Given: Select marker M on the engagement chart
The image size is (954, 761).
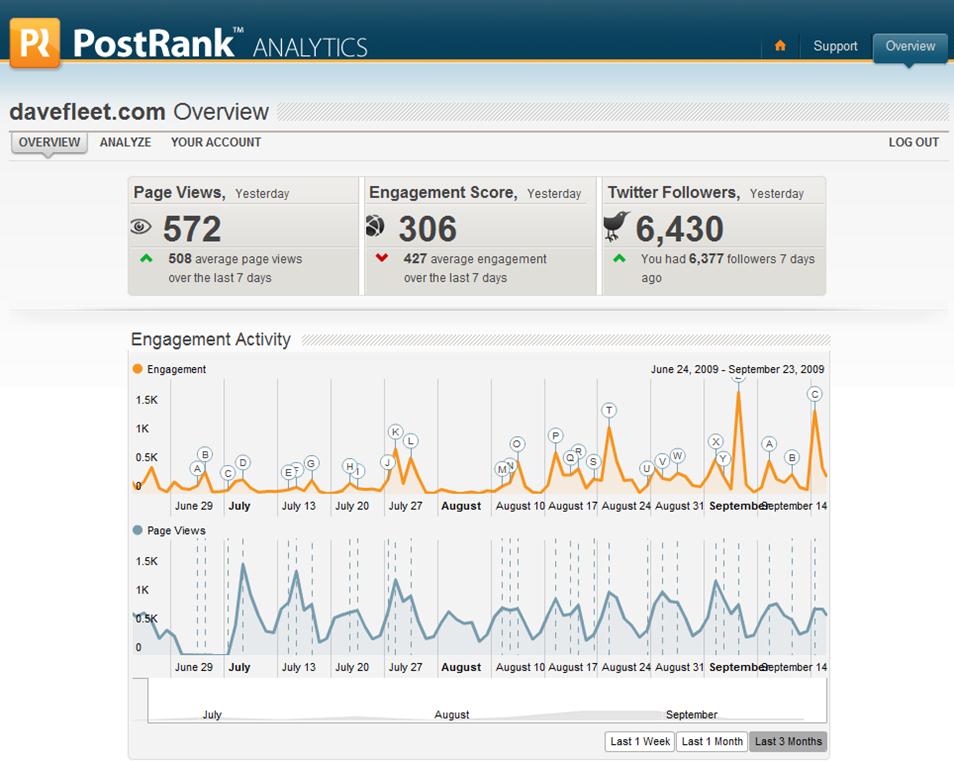Looking at the screenshot, I should (x=502, y=470).
